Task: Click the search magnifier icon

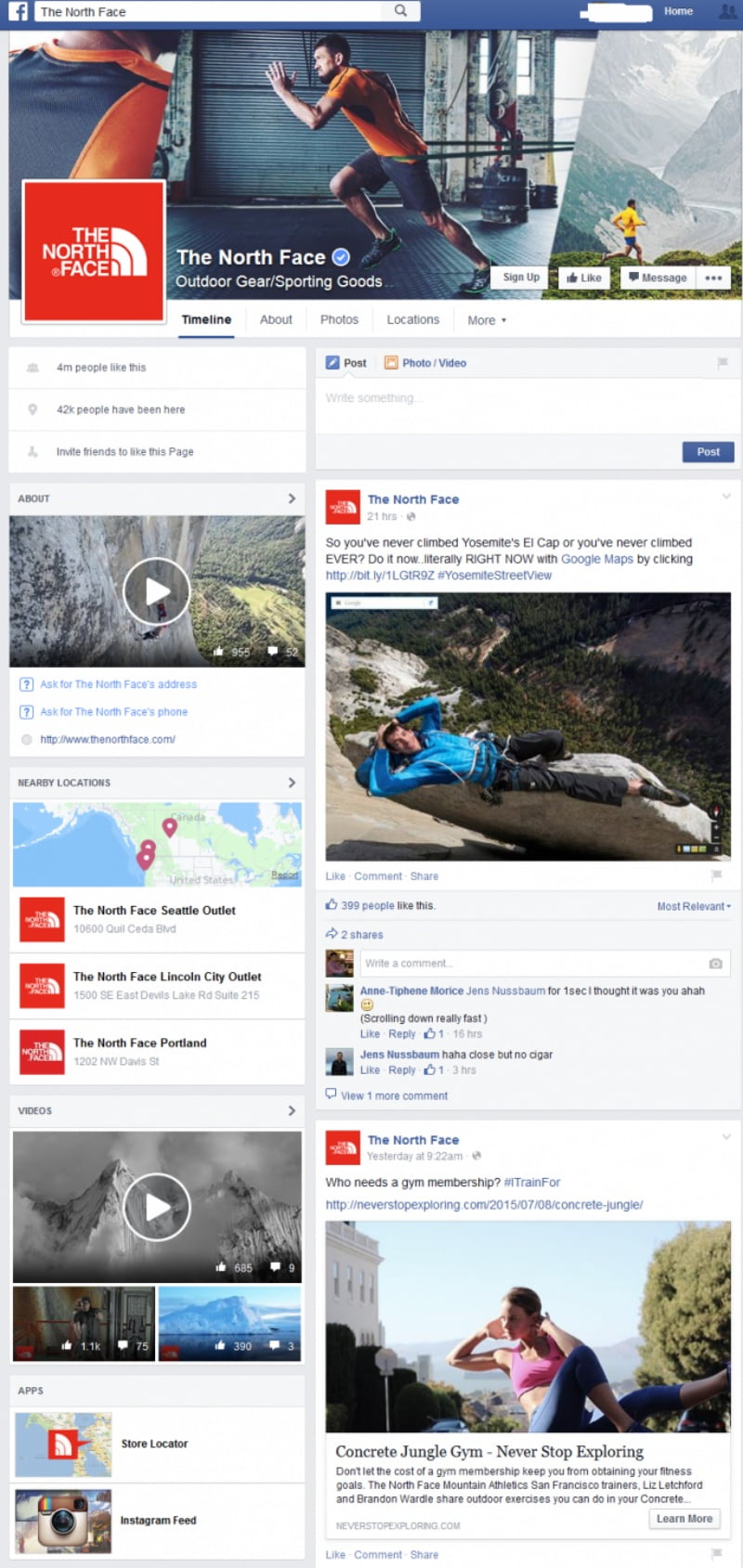Action: [400, 11]
